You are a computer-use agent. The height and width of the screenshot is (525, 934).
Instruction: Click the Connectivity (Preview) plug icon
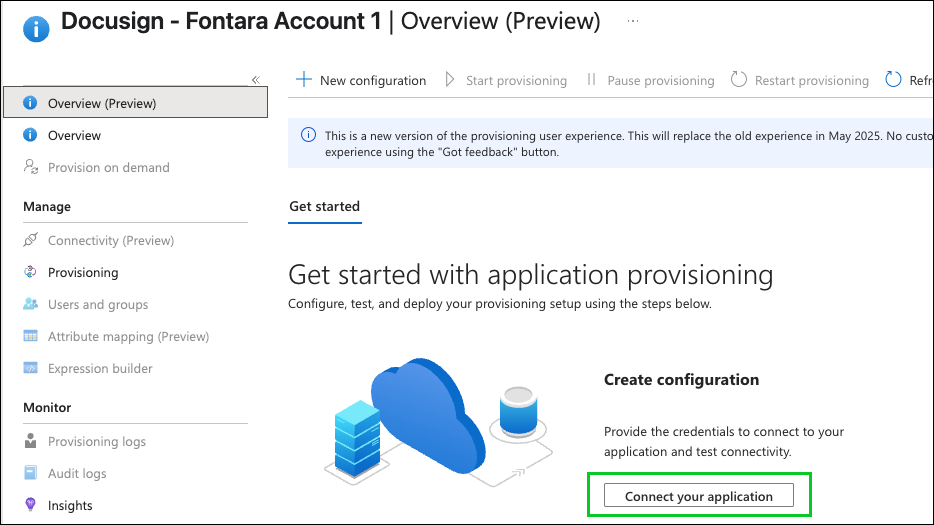[30, 240]
